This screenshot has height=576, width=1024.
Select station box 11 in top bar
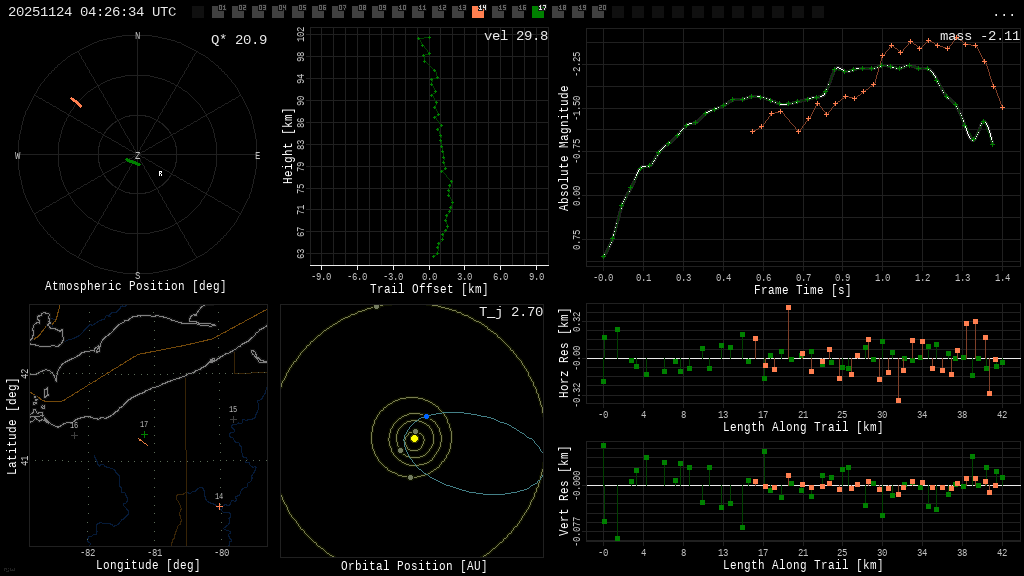point(418,12)
